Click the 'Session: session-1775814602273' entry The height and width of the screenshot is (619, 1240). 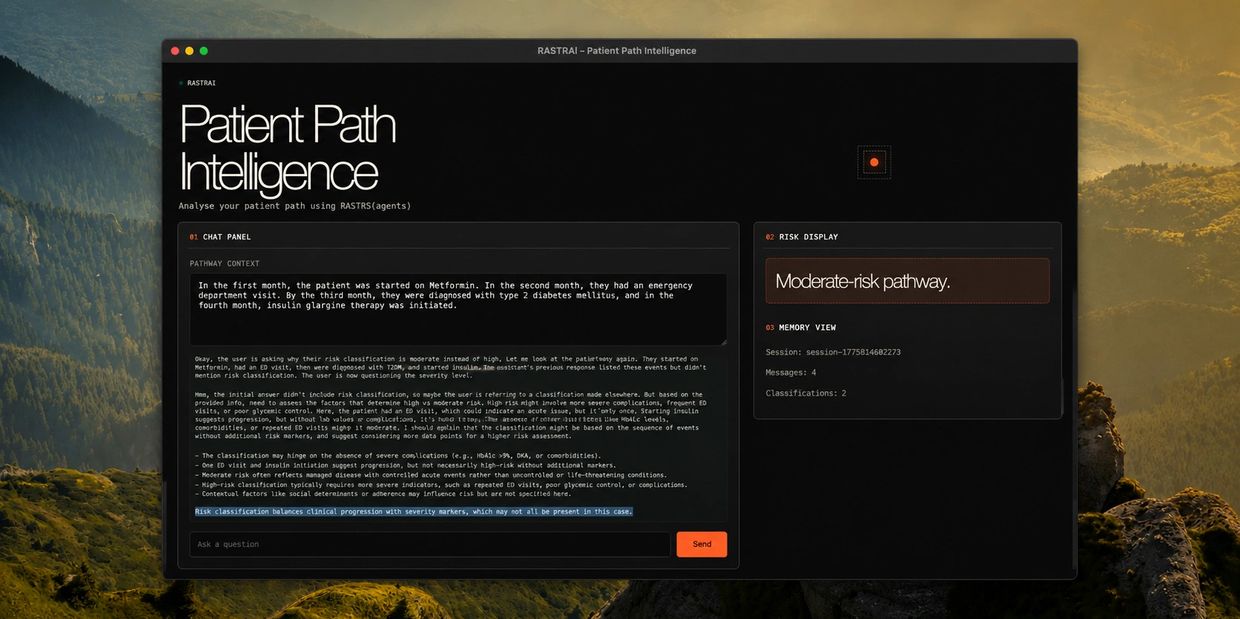pos(833,352)
